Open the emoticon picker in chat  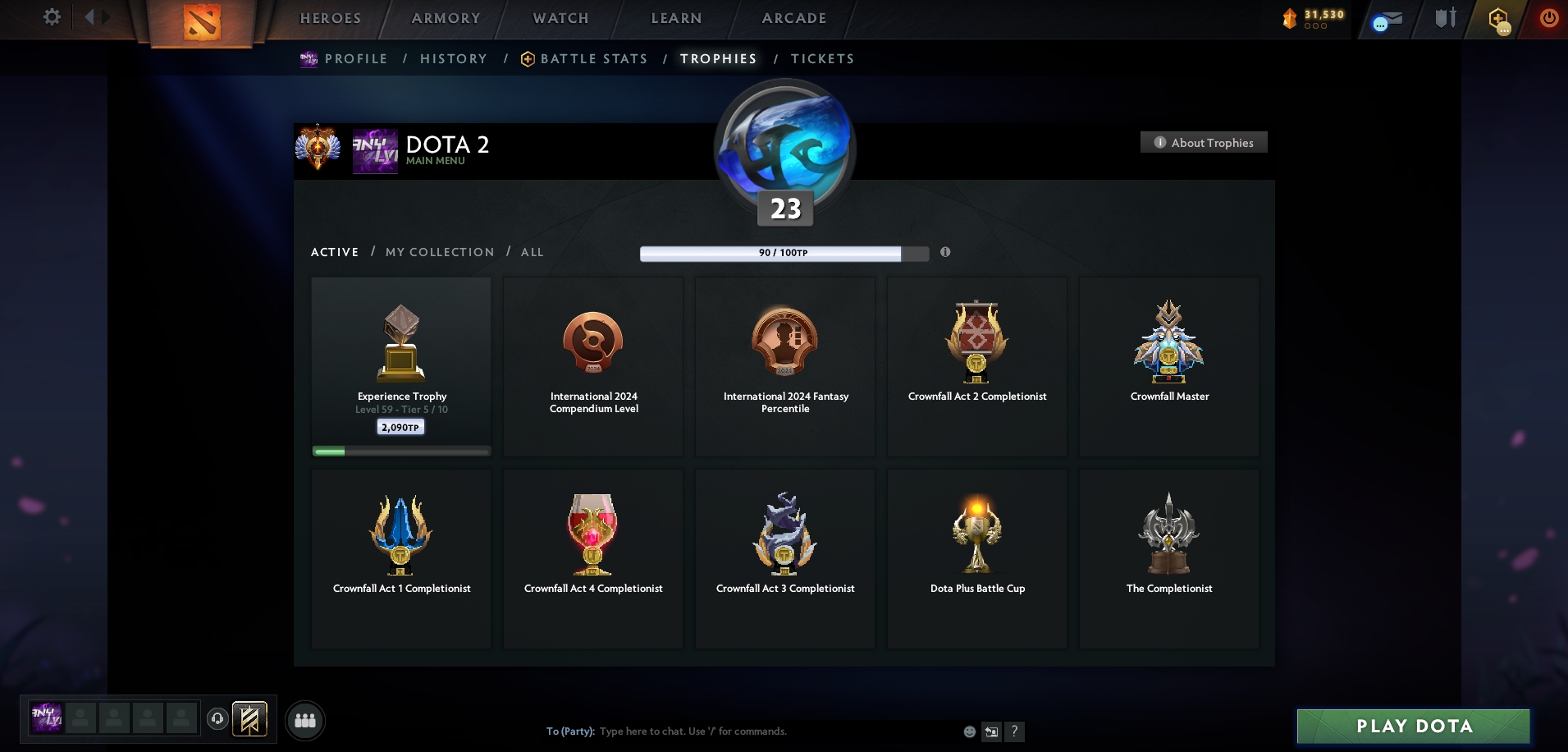(969, 731)
